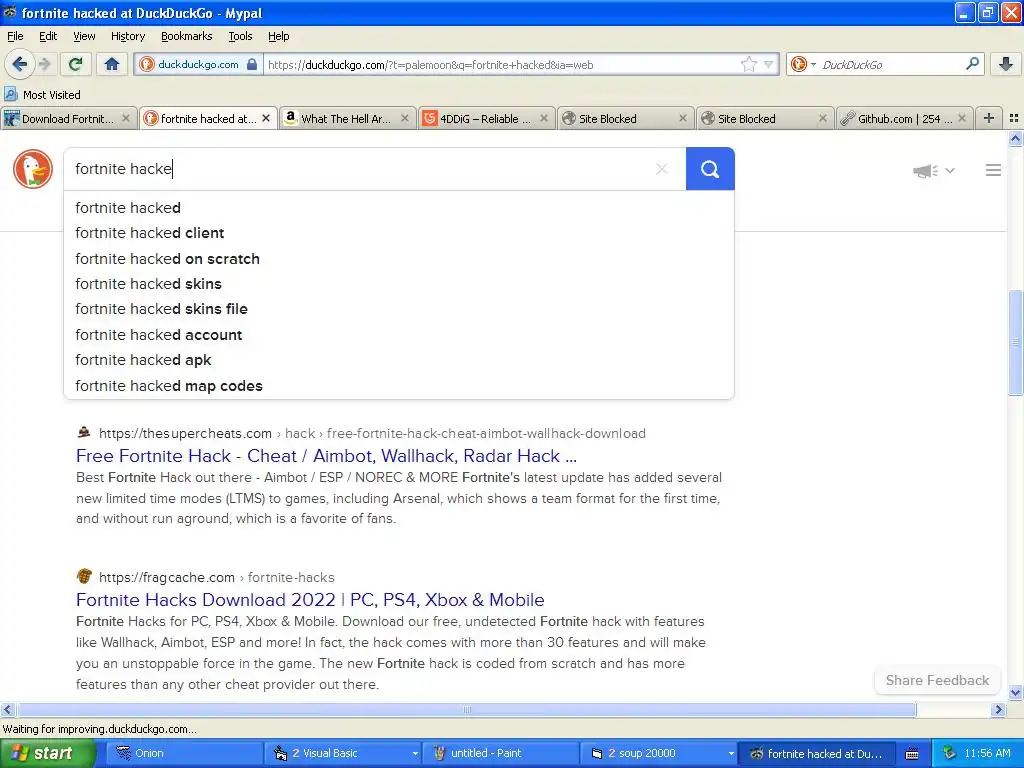Image resolution: width=1024 pixels, height=768 pixels.
Task: Click the vertical scrollbar down arrow
Action: tap(1015, 693)
